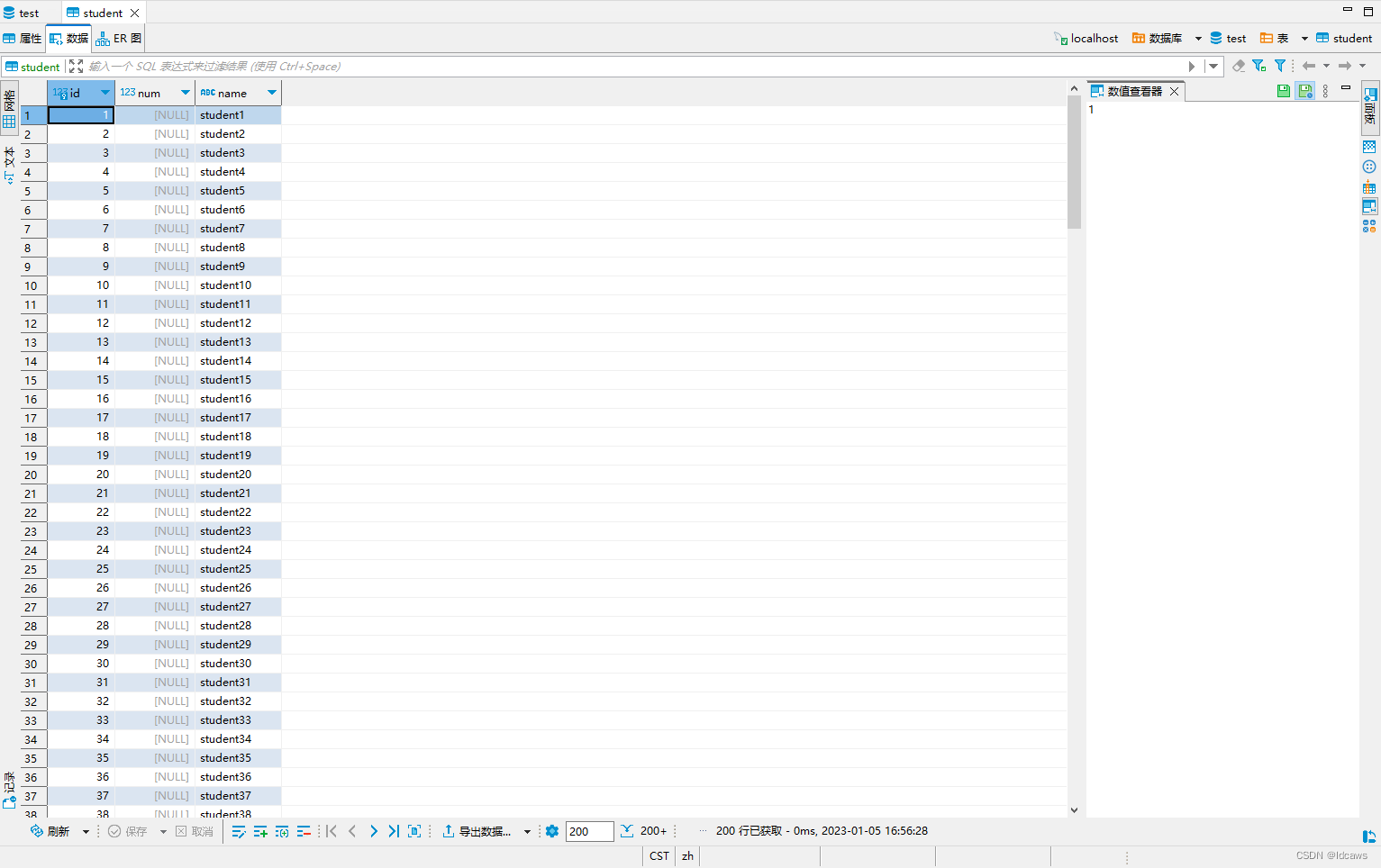The image size is (1381, 868).
Task: Click the edit cell value icon in bottom toolbar
Action: coord(239,831)
